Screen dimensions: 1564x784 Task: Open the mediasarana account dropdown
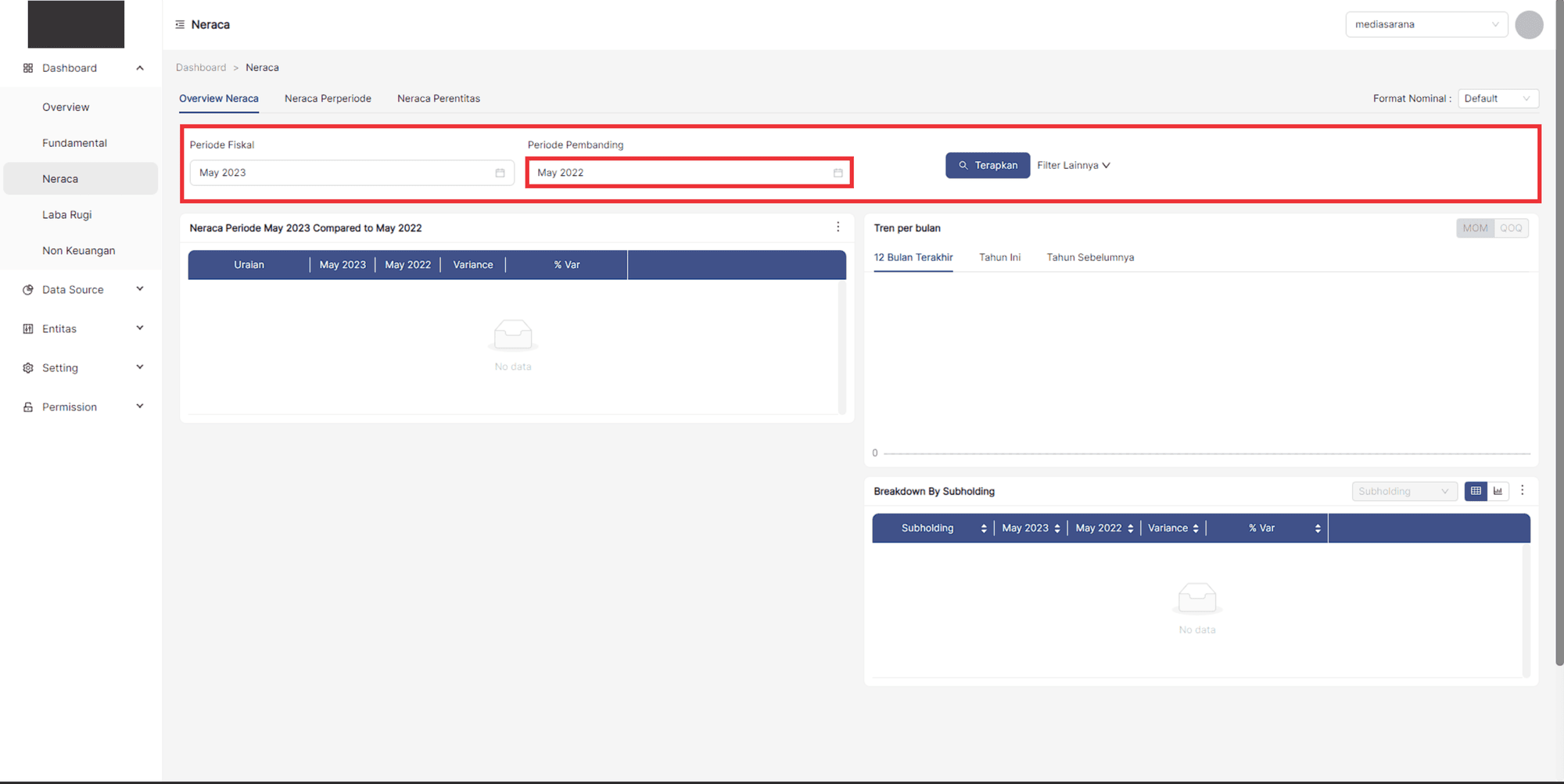[x=1426, y=25]
